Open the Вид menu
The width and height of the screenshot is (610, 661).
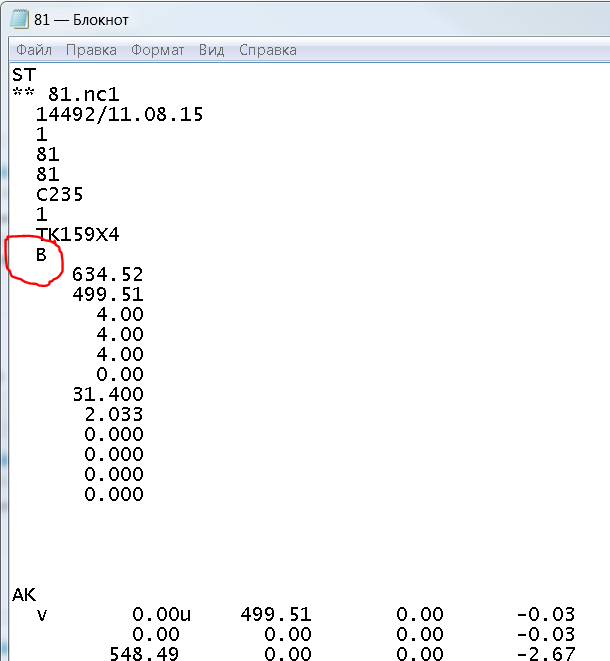pyautogui.click(x=211, y=50)
